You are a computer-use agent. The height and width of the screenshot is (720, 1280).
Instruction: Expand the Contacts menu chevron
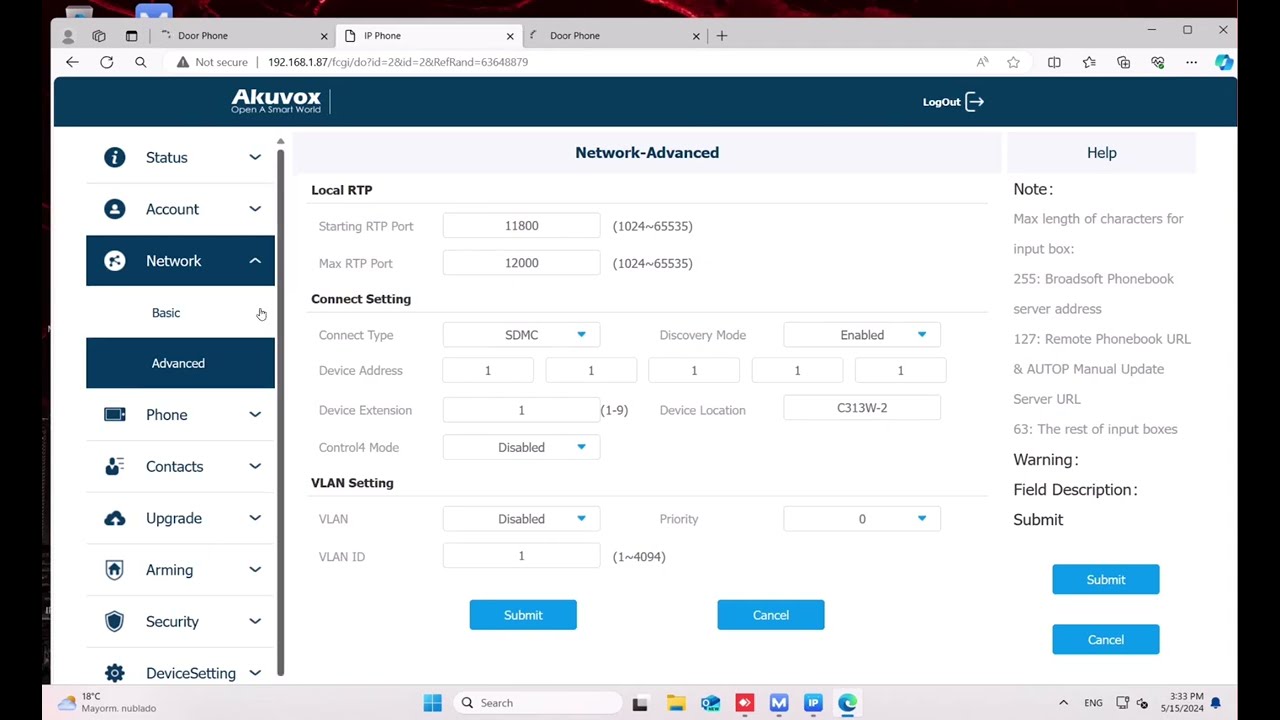pos(255,466)
